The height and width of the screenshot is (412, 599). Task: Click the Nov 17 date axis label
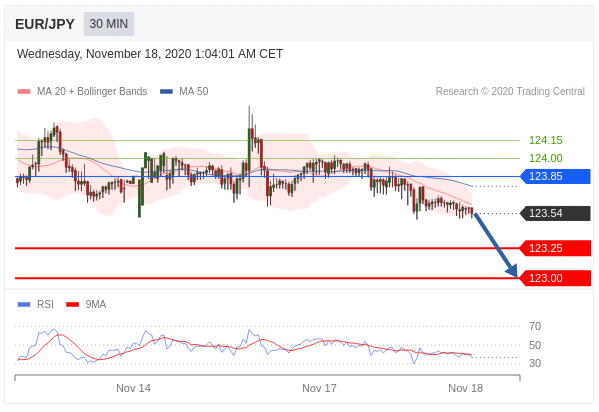point(319,388)
